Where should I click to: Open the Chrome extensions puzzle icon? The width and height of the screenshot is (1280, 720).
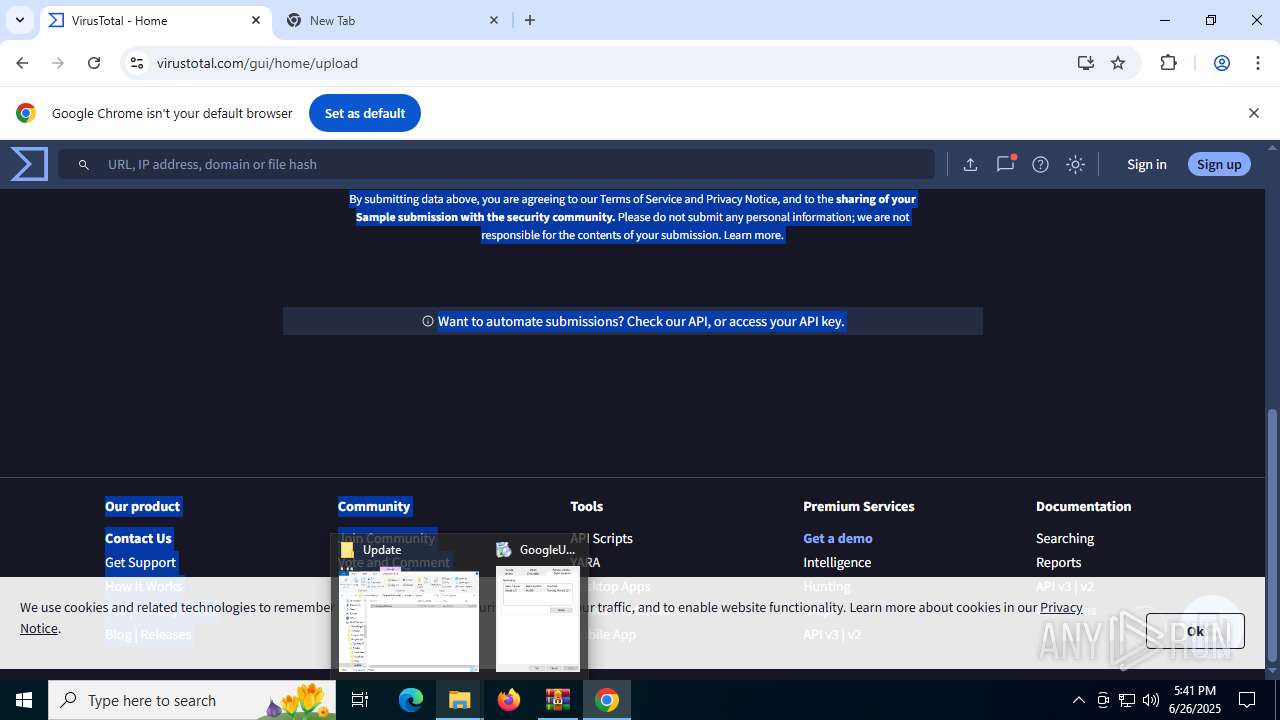click(x=1169, y=63)
